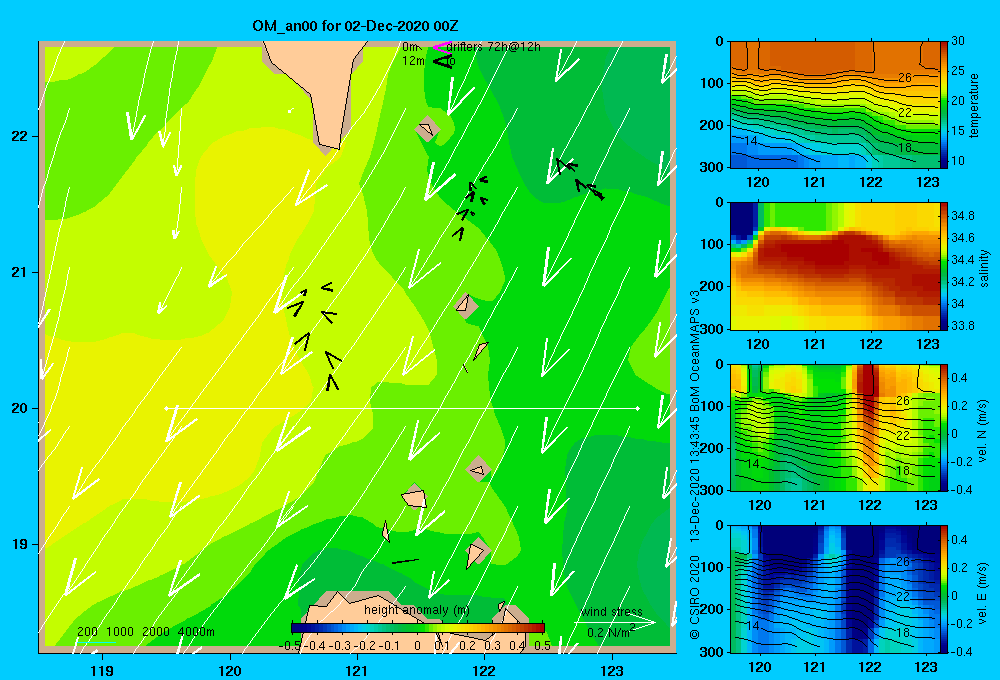Click contour label 26 in the temperature plot
Image resolution: width=1000 pixels, height=680 pixels.
pyautogui.click(x=904, y=78)
